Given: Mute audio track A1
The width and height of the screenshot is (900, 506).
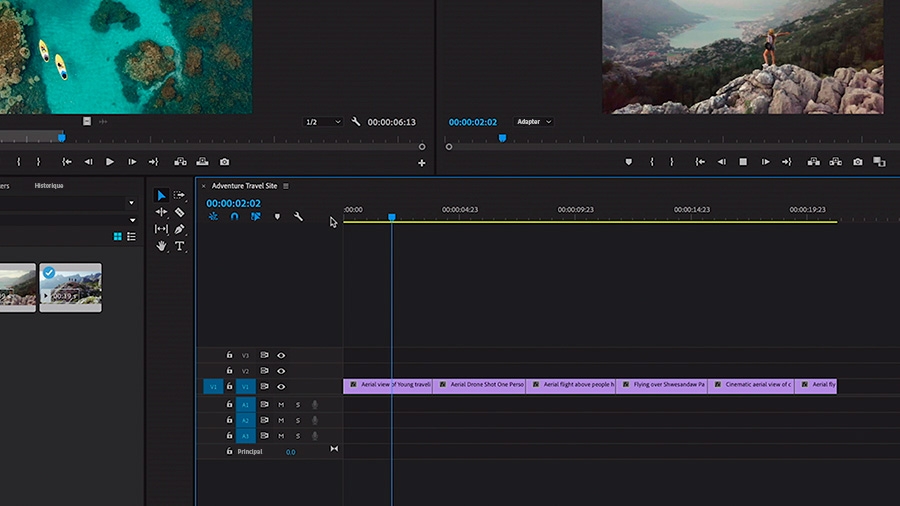Looking at the screenshot, I should point(281,404).
